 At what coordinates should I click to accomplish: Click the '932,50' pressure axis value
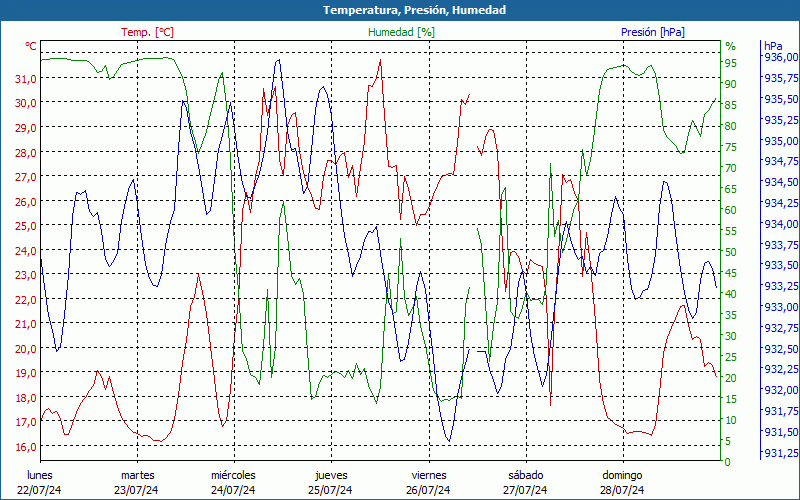tap(780, 348)
